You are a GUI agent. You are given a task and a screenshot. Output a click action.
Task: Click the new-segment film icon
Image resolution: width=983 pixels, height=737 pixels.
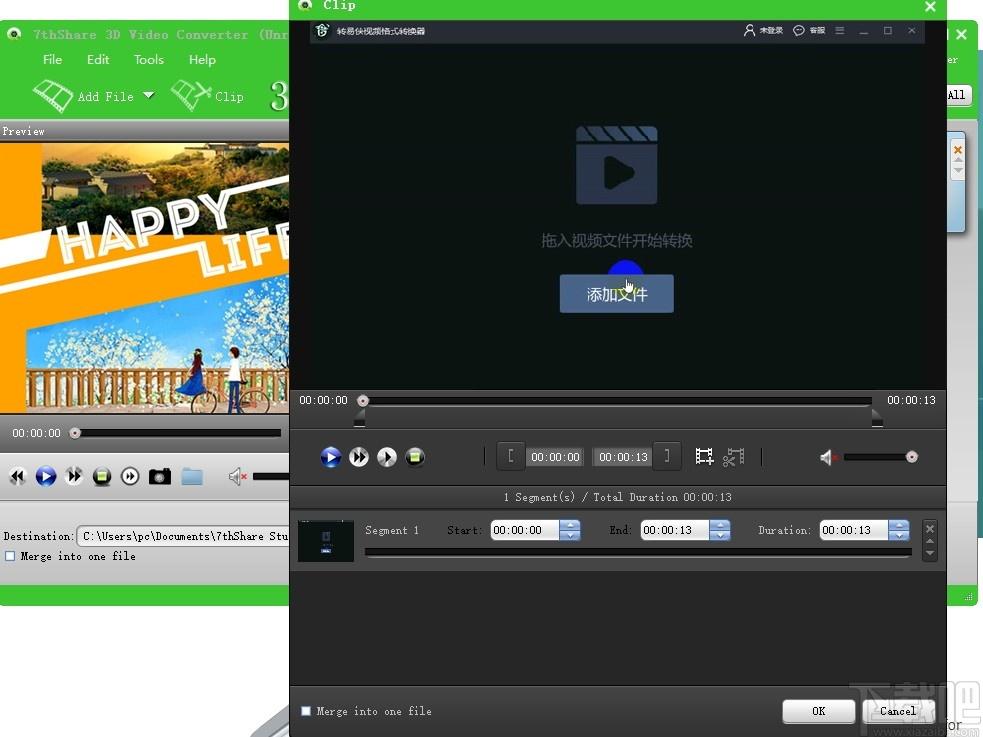point(704,456)
